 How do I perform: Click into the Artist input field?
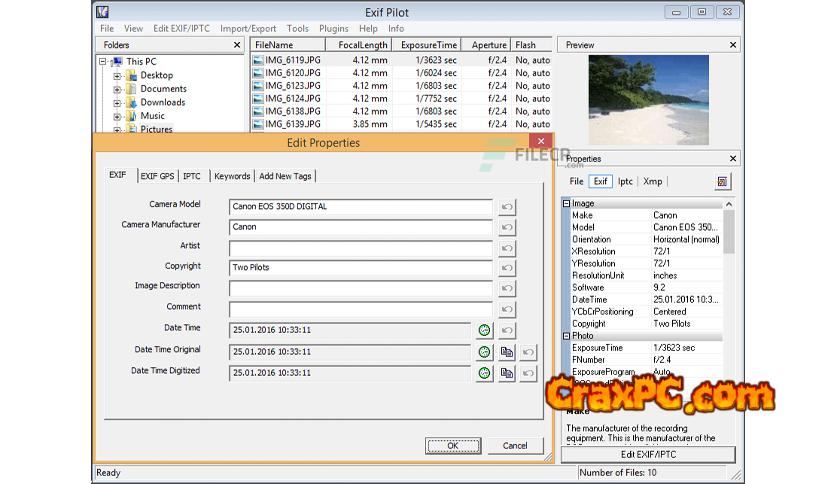point(360,248)
